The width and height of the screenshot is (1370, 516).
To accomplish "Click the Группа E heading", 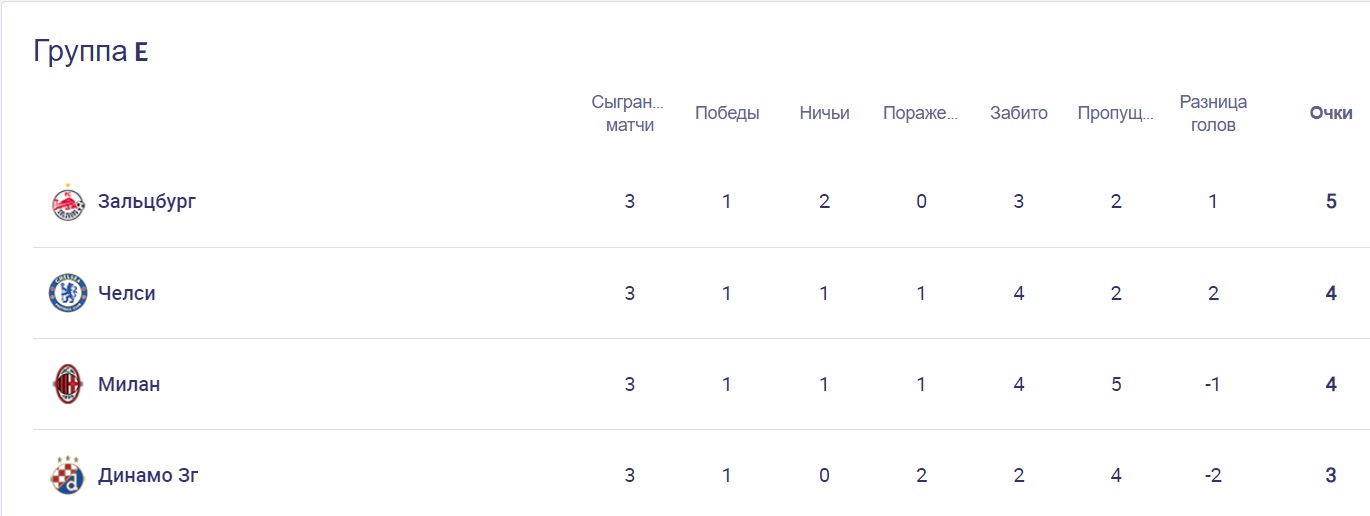I will coord(90,52).
